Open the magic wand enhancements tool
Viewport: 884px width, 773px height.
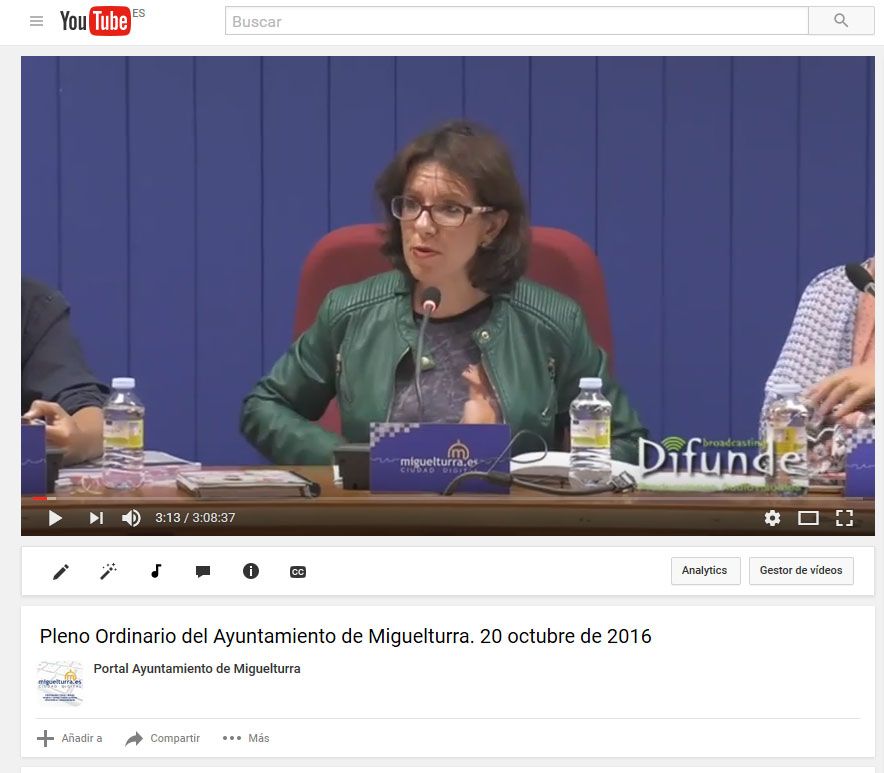tap(108, 571)
